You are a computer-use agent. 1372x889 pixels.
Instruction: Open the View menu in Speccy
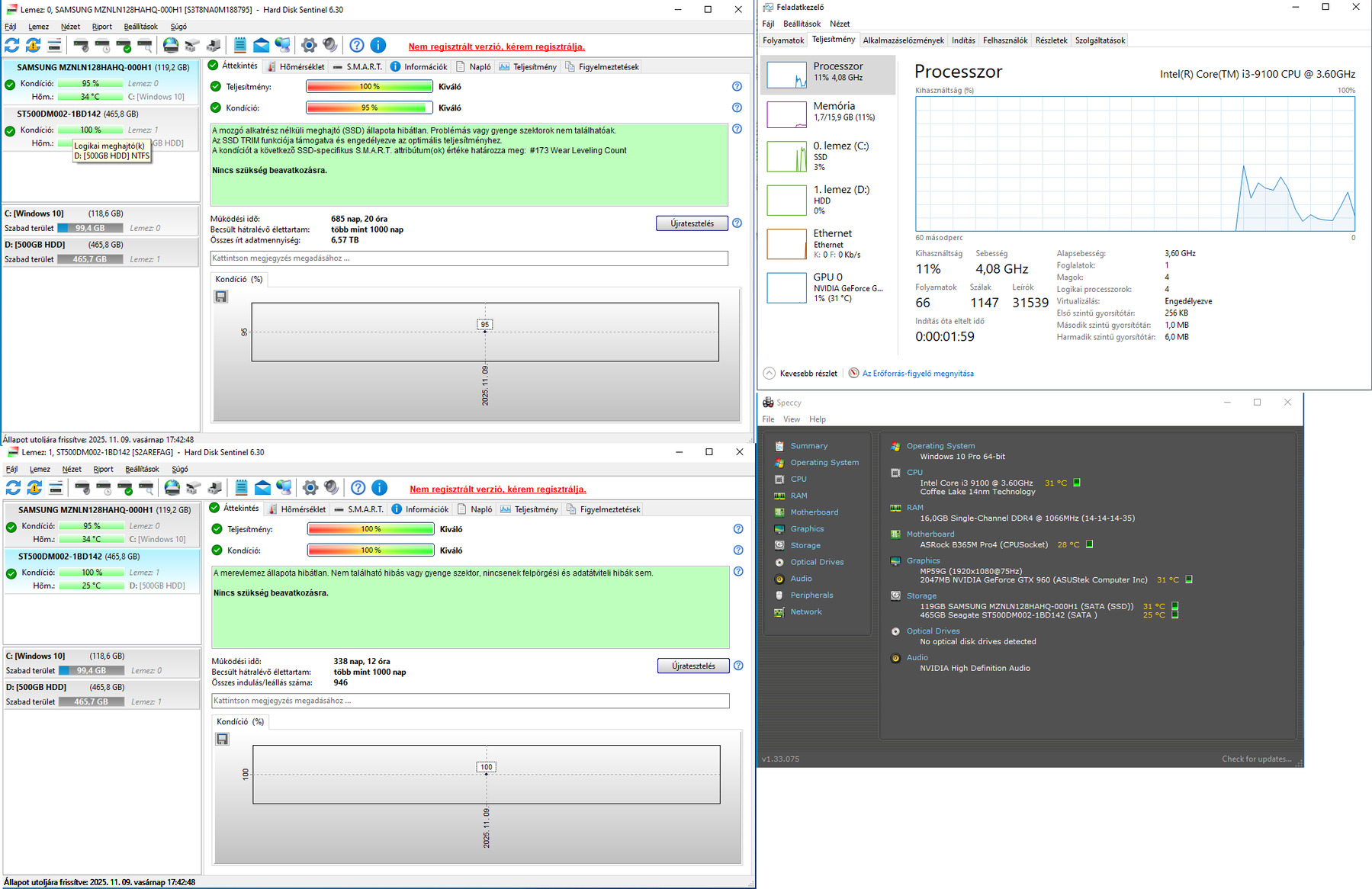(792, 419)
